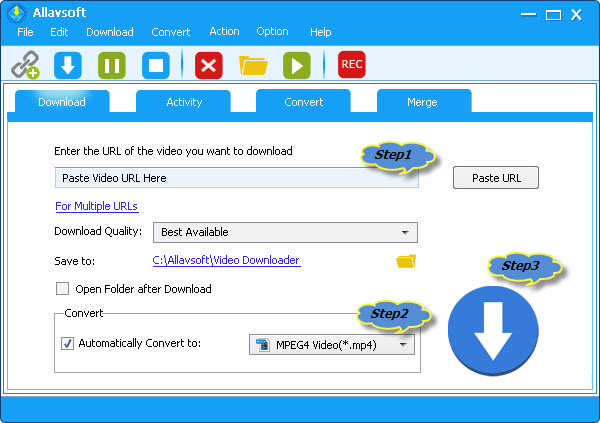This screenshot has height=423, width=600.
Task: Open the Action menu
Action: pyautogui.click(x=224, y=31)
